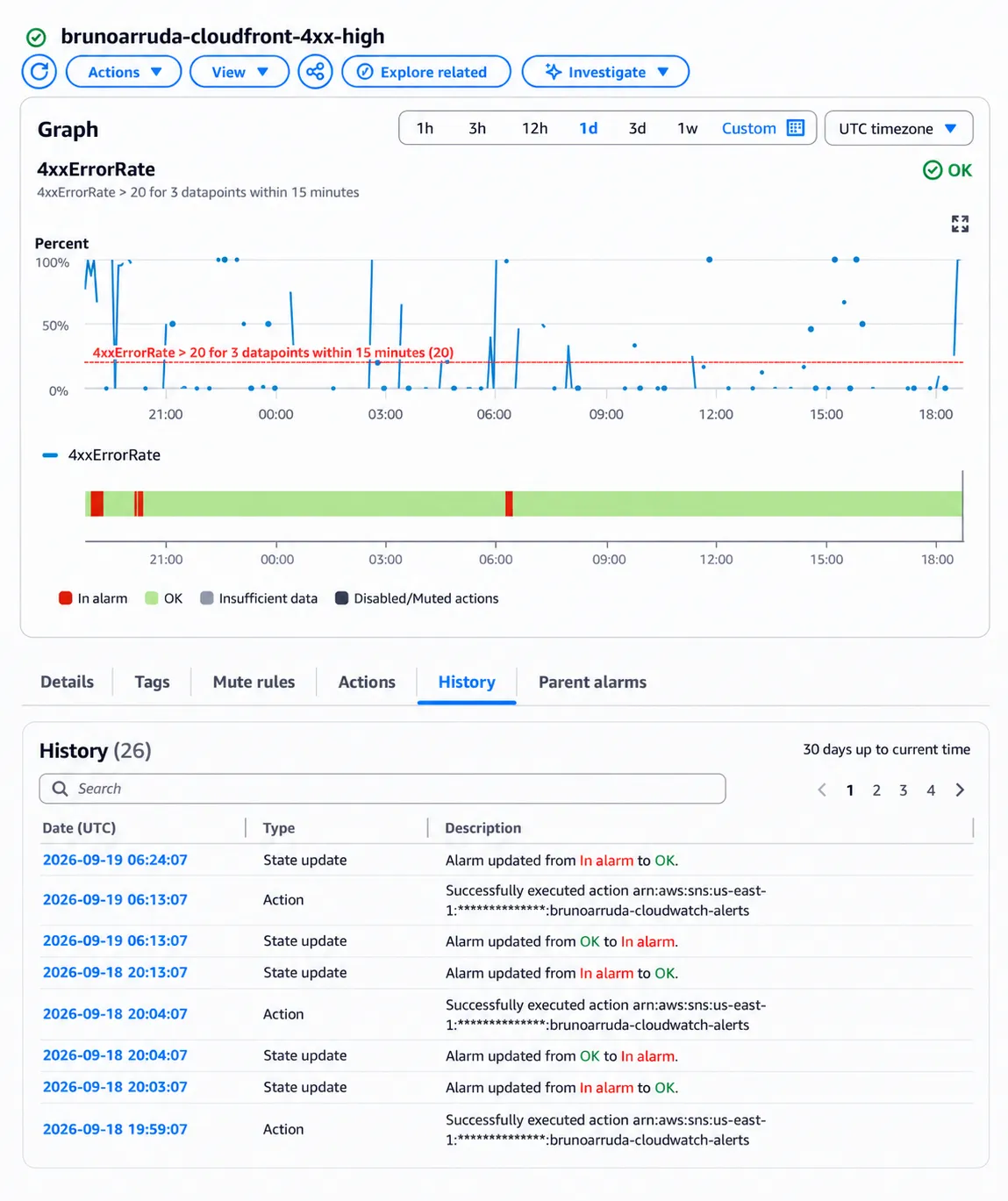Click the history Search field

(382, 789)
